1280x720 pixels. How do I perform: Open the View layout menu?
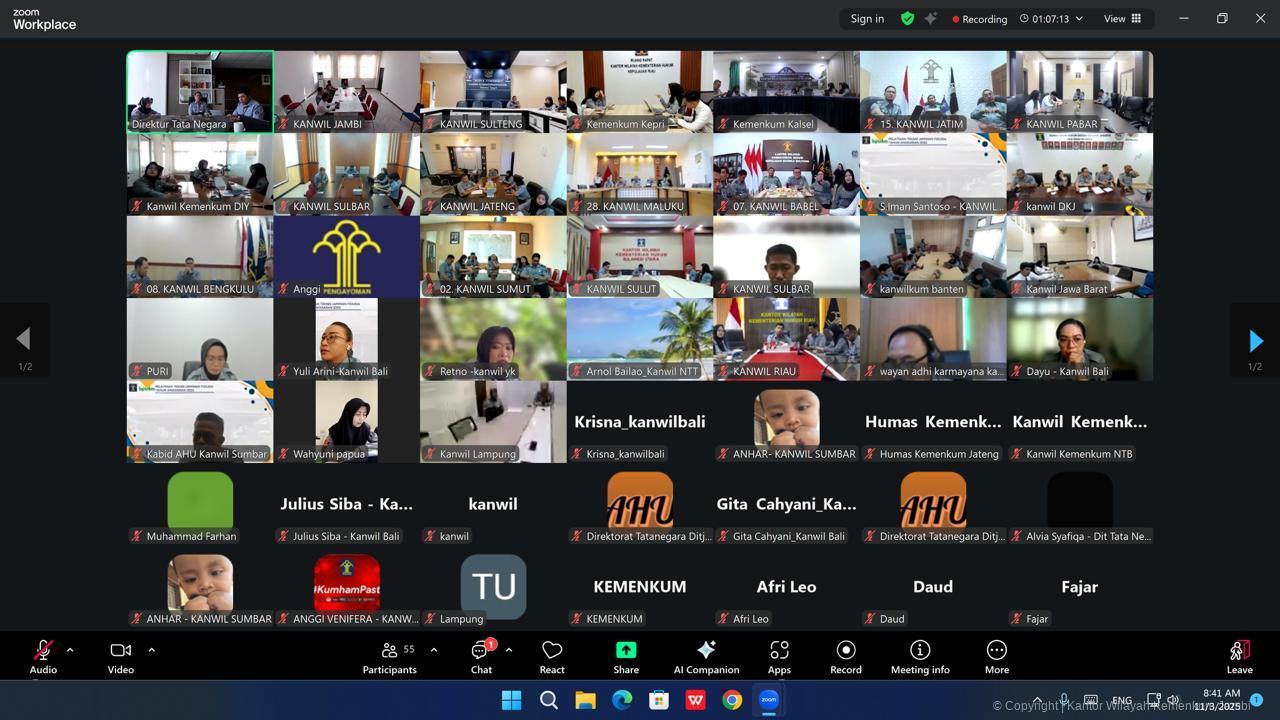pos(1122,19)
